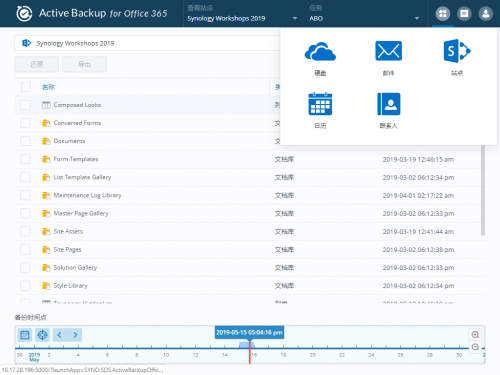Click the restore button in toolbar
This screenshot has height=375, width=500.
(37, 64)
